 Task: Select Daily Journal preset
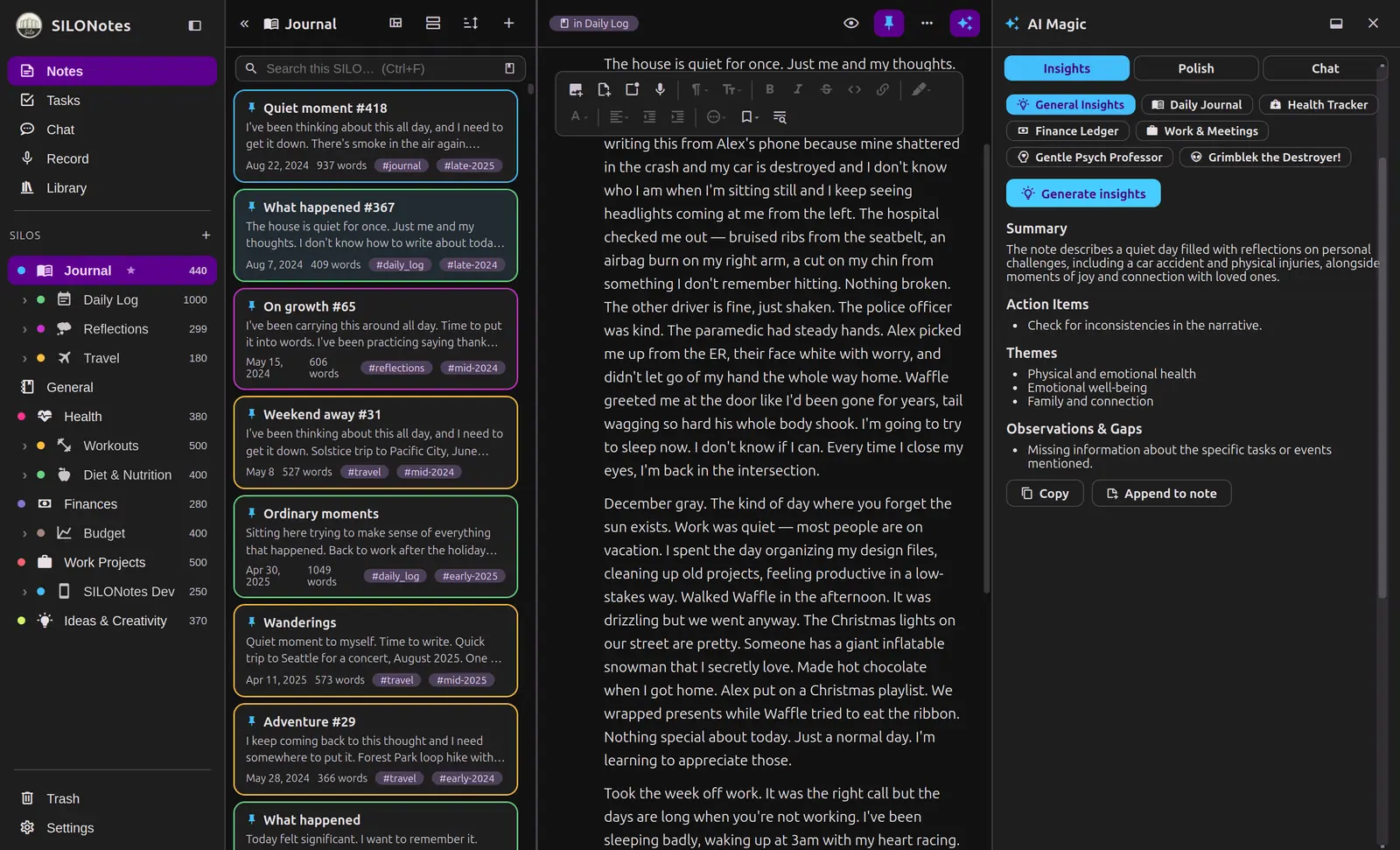pyautogui.click(x=1196, y=104)
